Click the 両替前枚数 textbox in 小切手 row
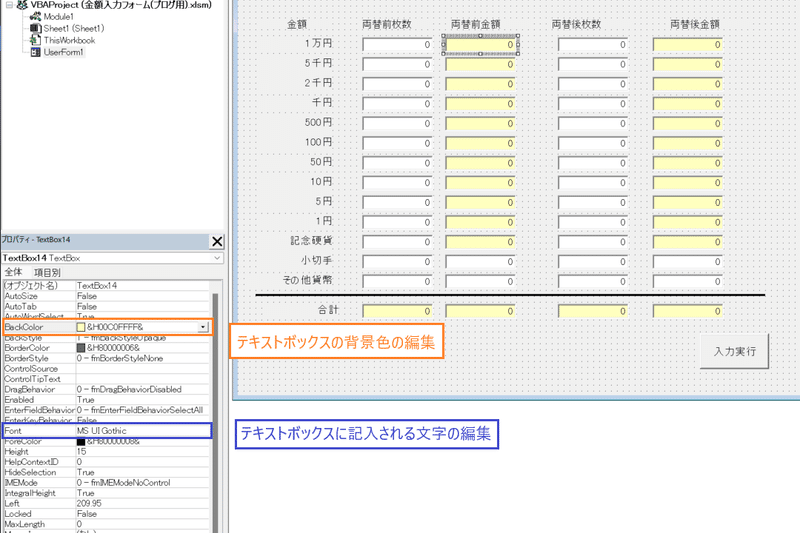This screenshot has height=533, width=800. point(397,262)
